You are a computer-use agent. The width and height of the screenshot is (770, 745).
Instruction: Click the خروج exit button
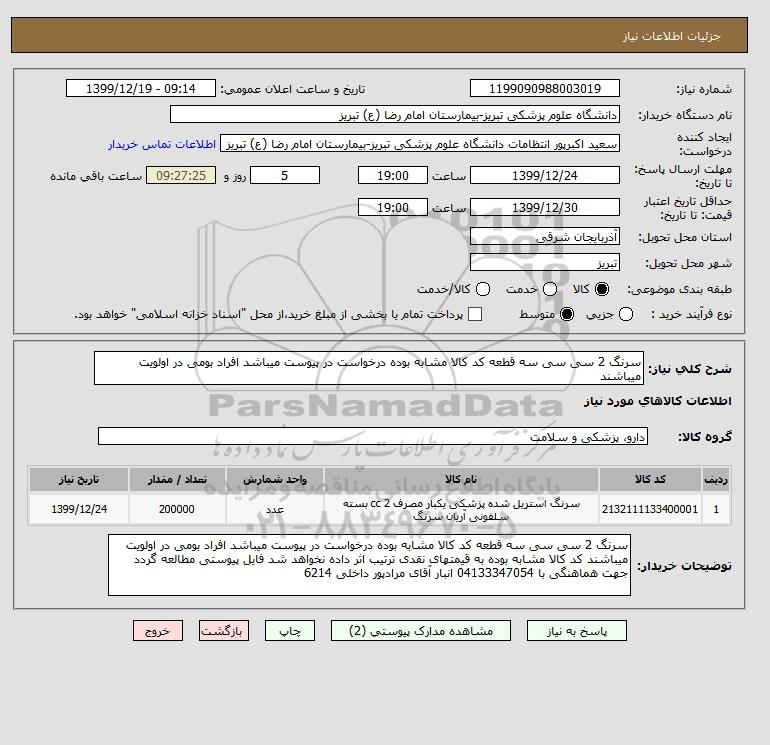pos(158,631)
